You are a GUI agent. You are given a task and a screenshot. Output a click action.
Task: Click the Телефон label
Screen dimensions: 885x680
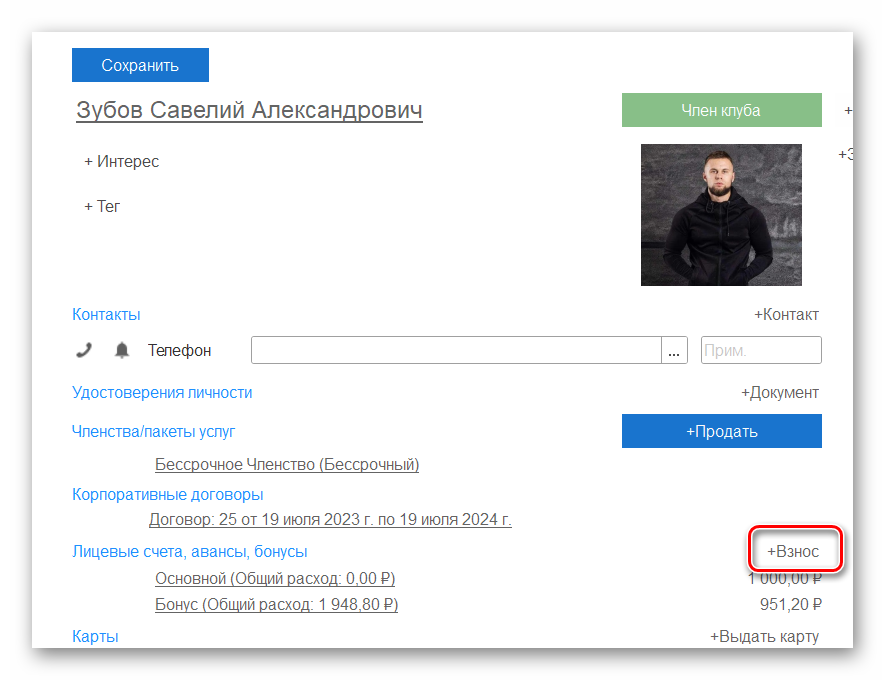179,350
